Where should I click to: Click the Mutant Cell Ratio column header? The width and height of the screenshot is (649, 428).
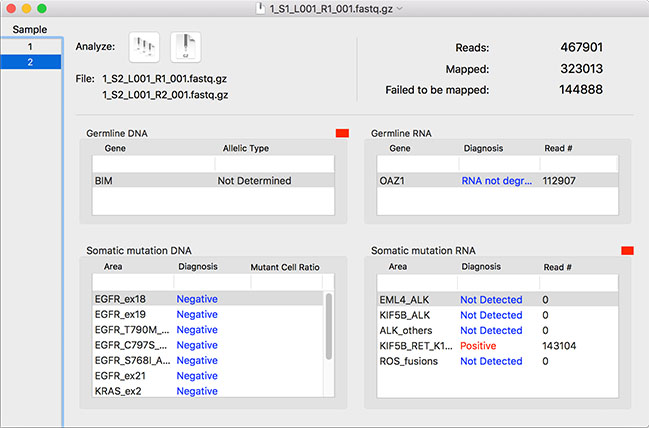pyautogui.click(x=285, y=267)
